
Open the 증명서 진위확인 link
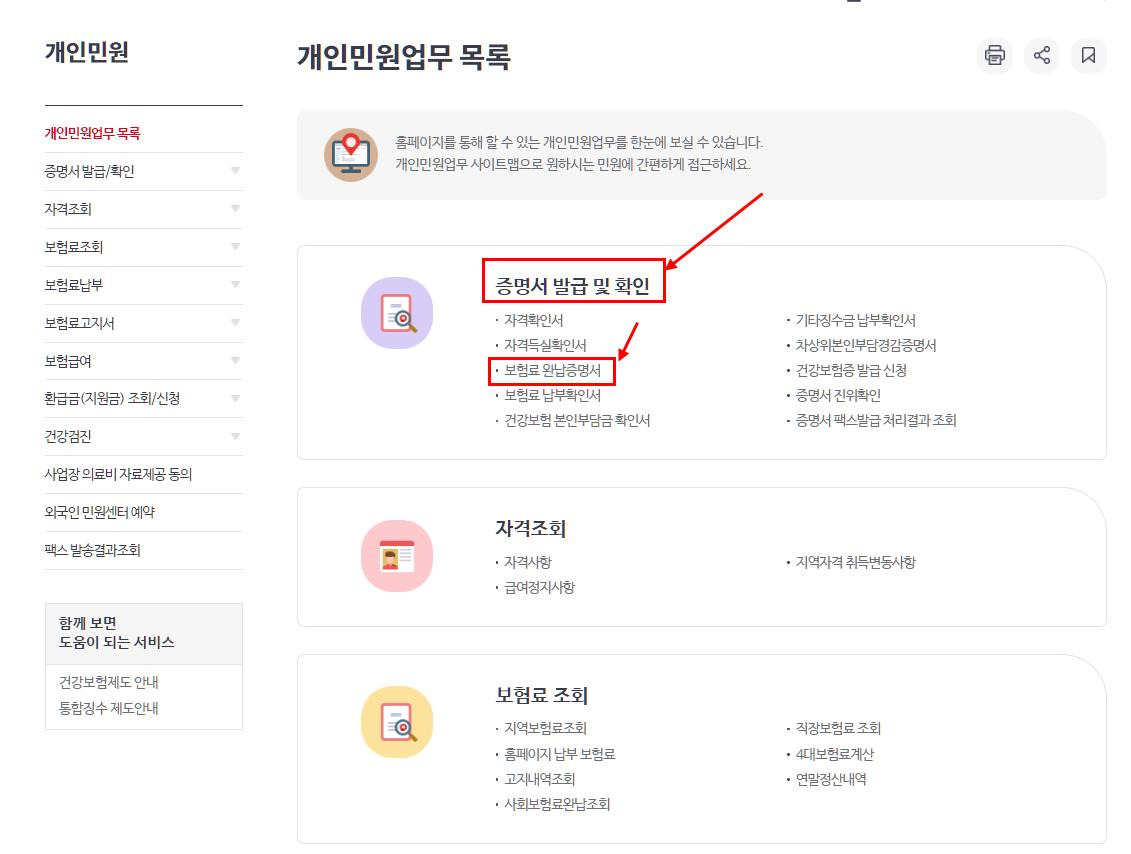(837, 395)
